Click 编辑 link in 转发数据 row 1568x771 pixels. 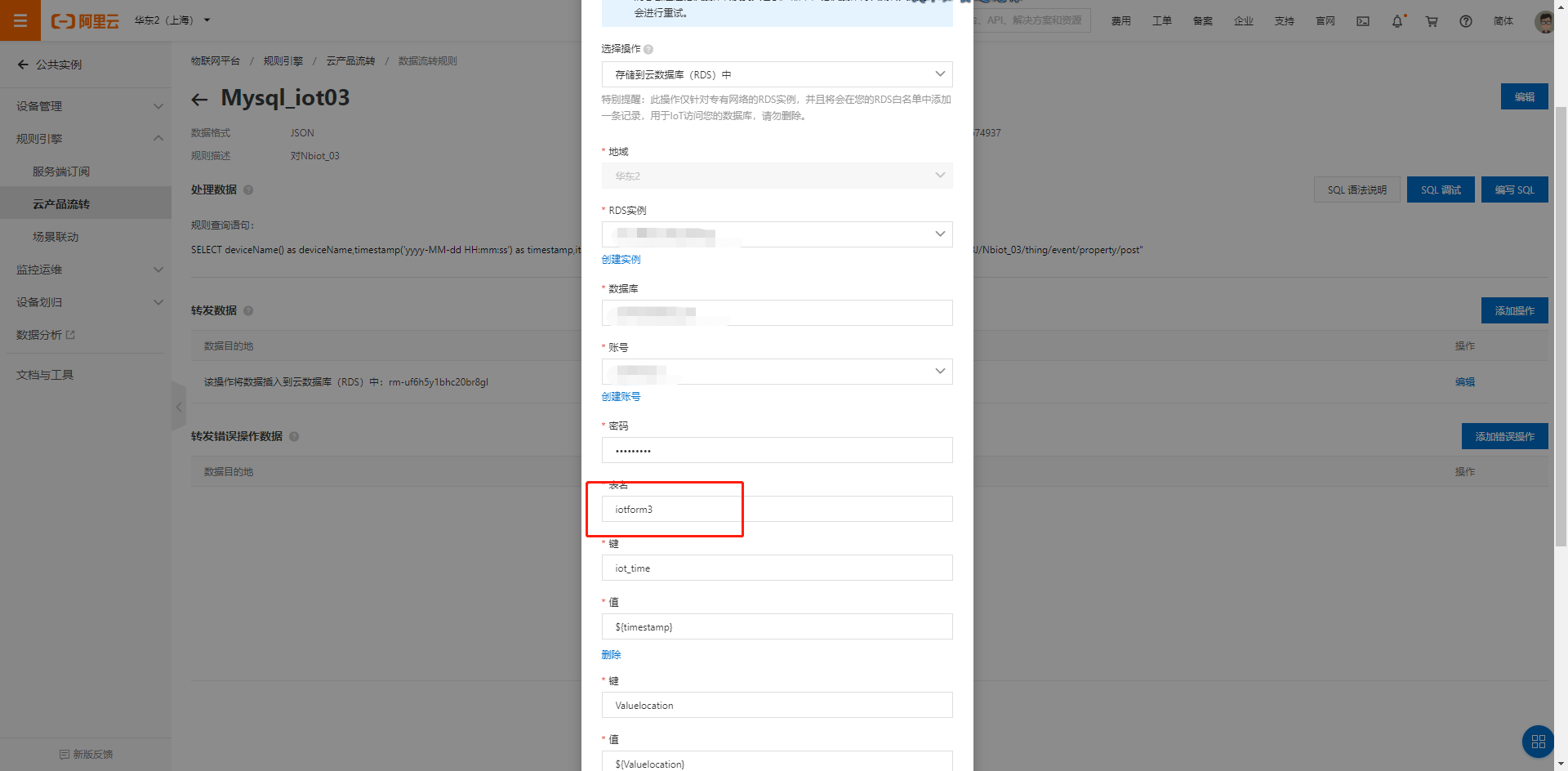click(x=1465, y=382)
